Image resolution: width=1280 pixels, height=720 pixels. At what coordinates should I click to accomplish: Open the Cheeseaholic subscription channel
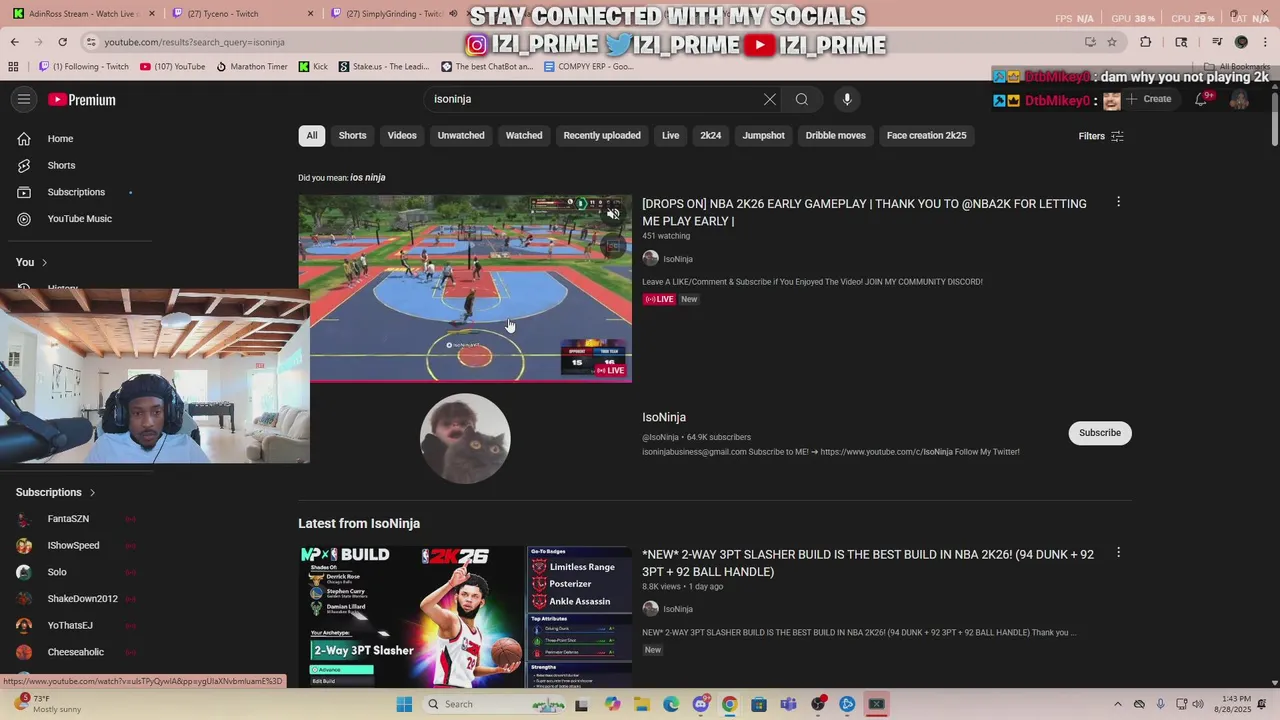[x=76, y=652]
